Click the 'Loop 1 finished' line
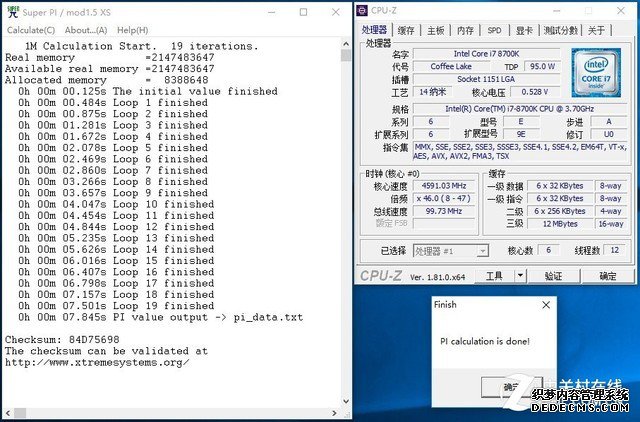Image resolution: width=640 pixels, height=422 pixels. pyautogui.click(x=113, y=103)
